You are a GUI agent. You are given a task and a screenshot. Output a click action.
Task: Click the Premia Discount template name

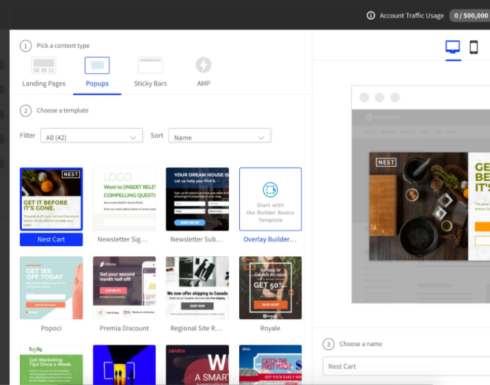(124, 328)
